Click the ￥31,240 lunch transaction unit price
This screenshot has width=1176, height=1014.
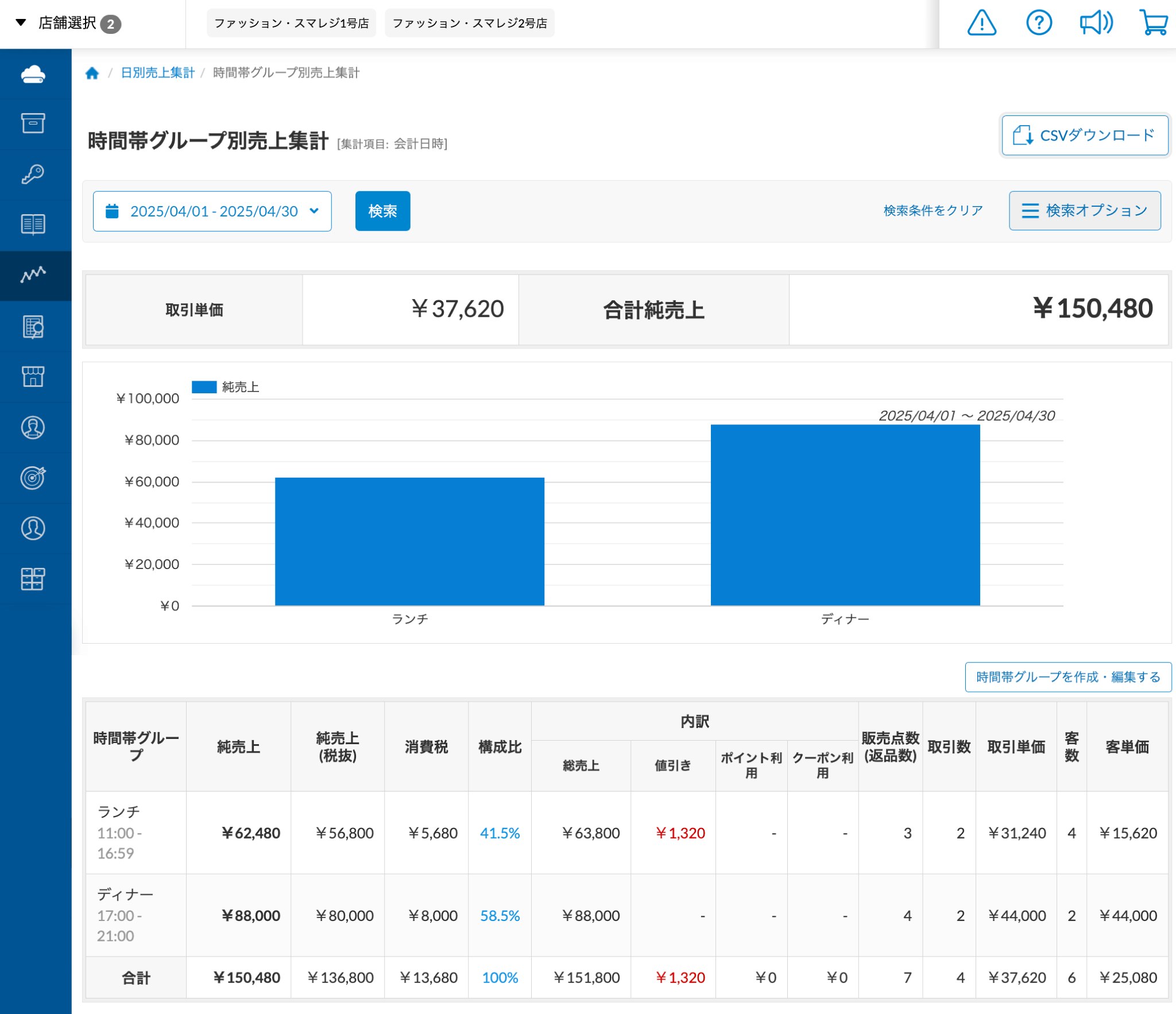click(x=1017, y=833)
